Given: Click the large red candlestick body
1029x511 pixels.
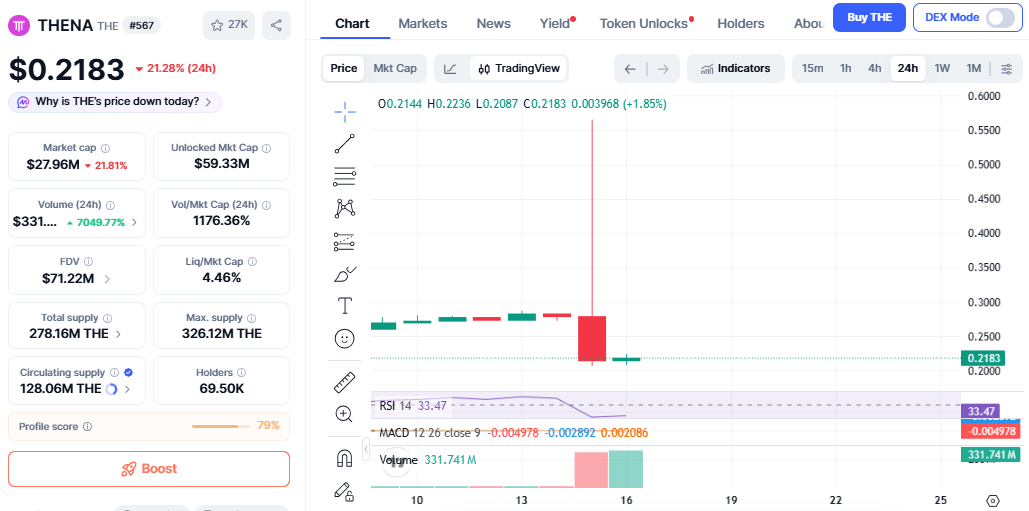Looking at the screenshot, I should pyautogui.click(x=592, y=338).
